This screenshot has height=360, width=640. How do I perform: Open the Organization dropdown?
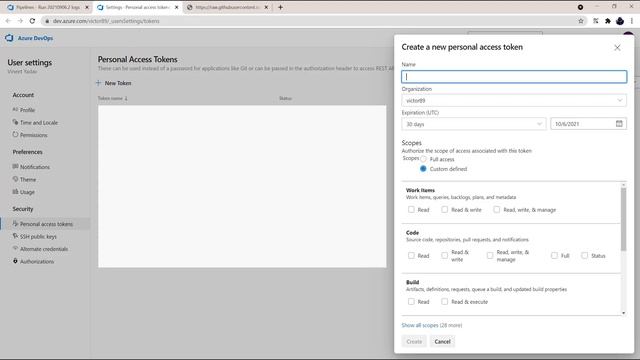coord(514,100)
